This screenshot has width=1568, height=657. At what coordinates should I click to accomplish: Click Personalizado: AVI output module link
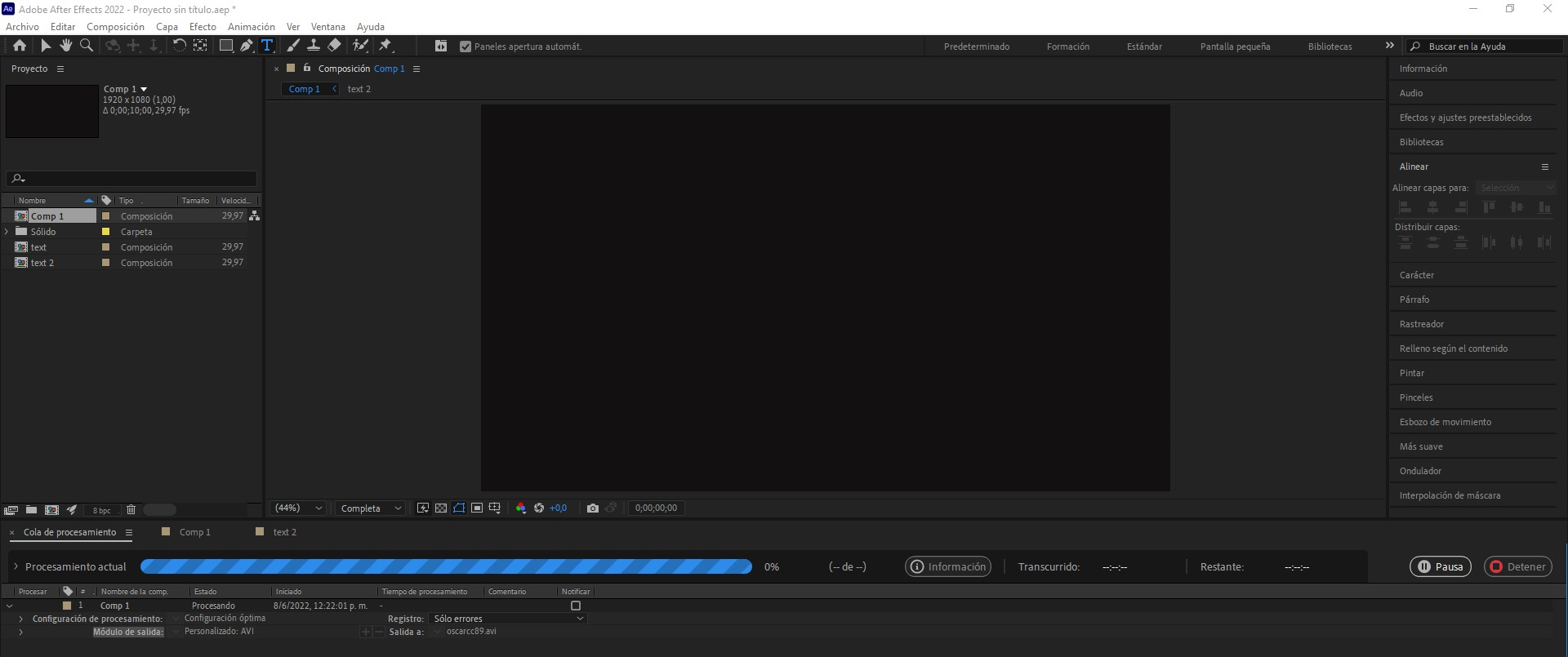(x=219, y=632)
